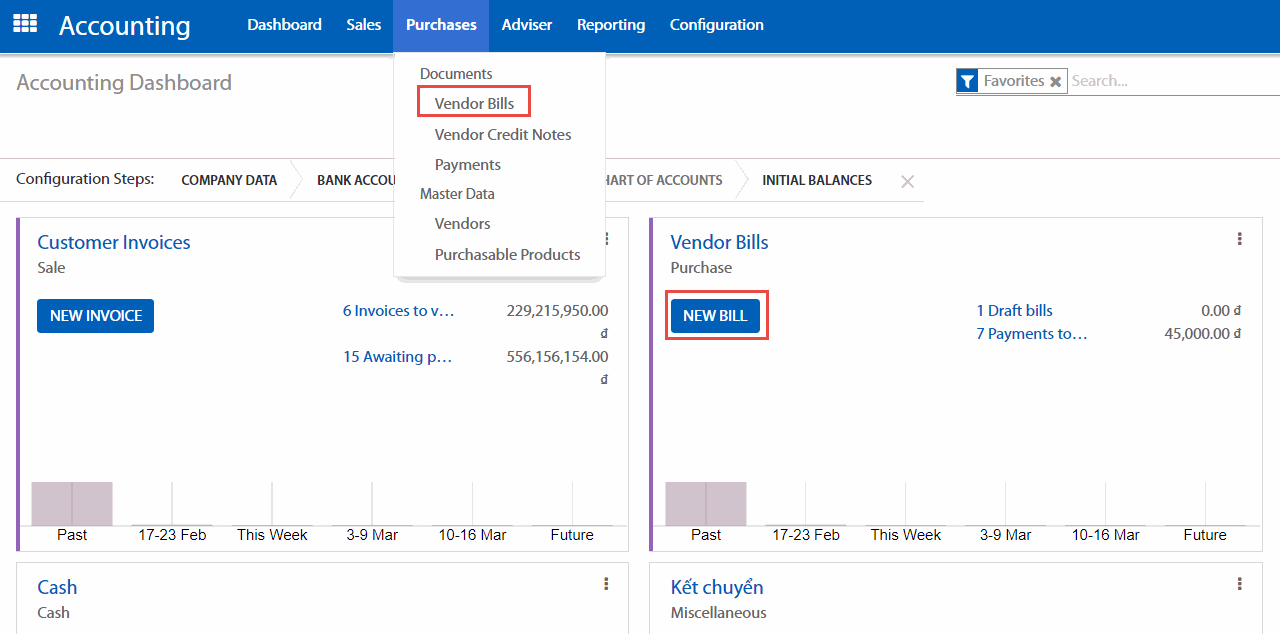Expand the Reporting menu

(x=611, y=25)
